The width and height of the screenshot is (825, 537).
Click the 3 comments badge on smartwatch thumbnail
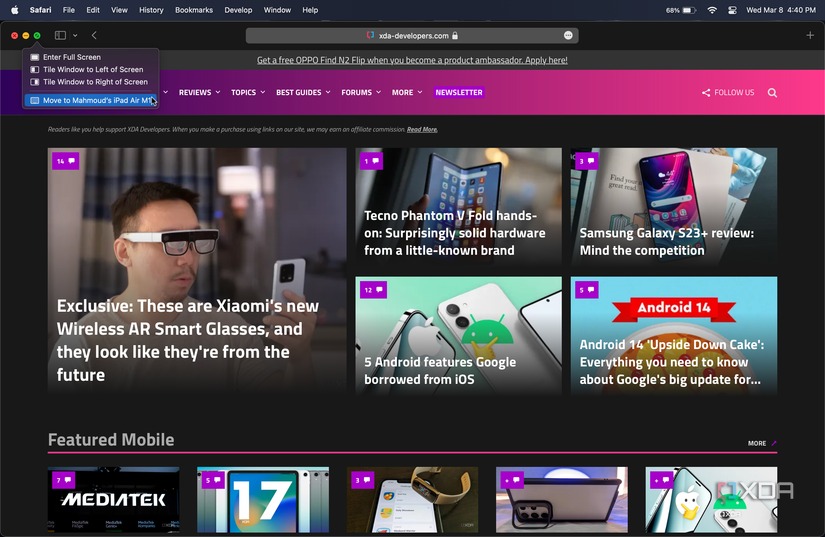tap(363, 480)
